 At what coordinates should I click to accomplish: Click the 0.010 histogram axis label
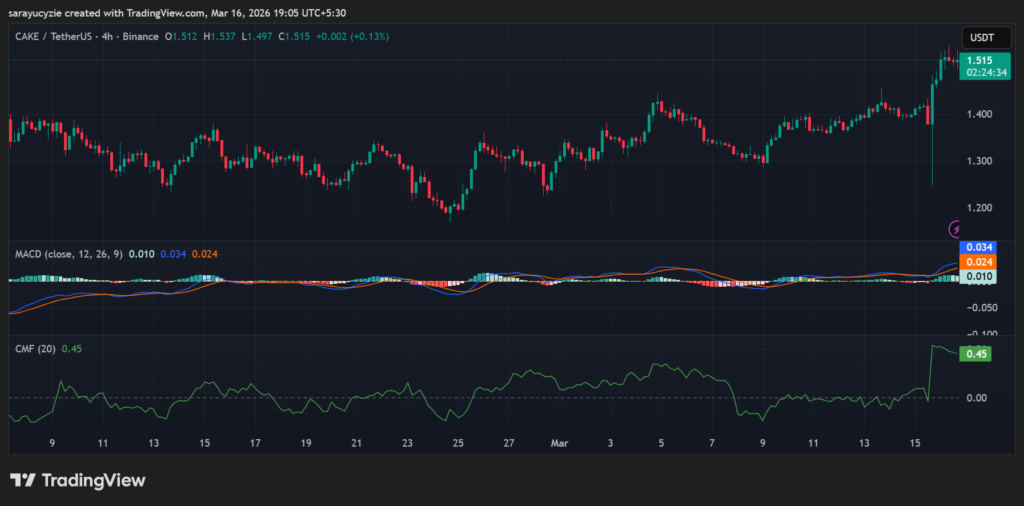[975, 275]
